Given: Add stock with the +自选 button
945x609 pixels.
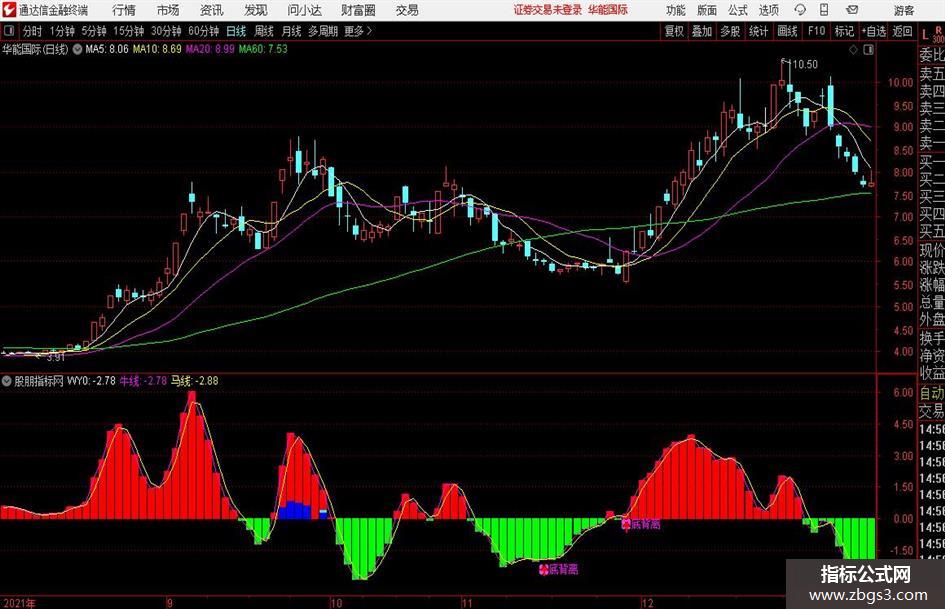Looking at the screenshot, I should 873,31.
